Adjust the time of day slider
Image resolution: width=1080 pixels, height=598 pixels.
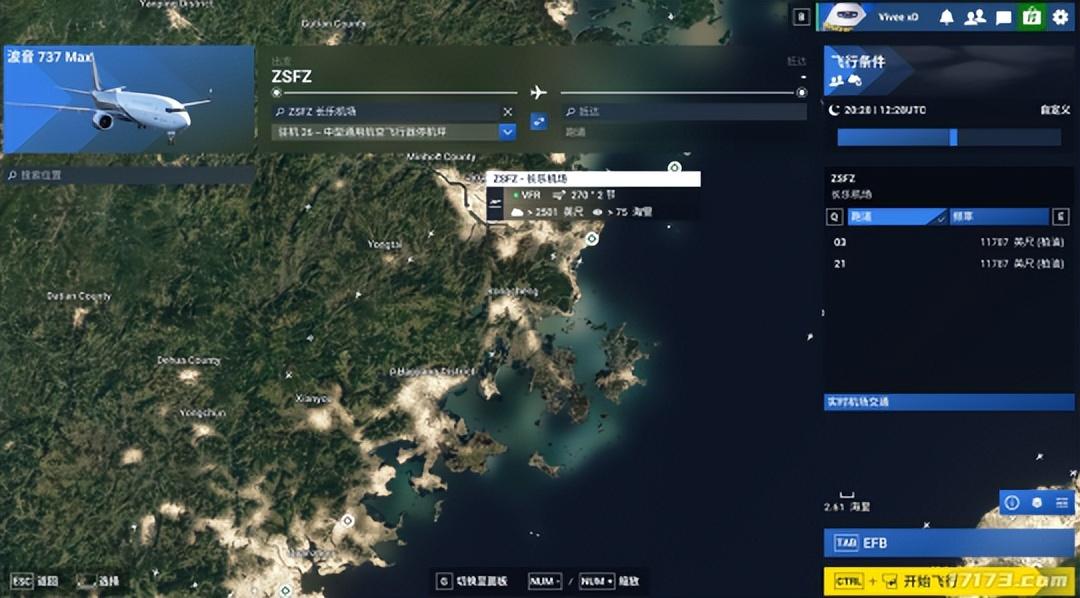tap(952, 137)
